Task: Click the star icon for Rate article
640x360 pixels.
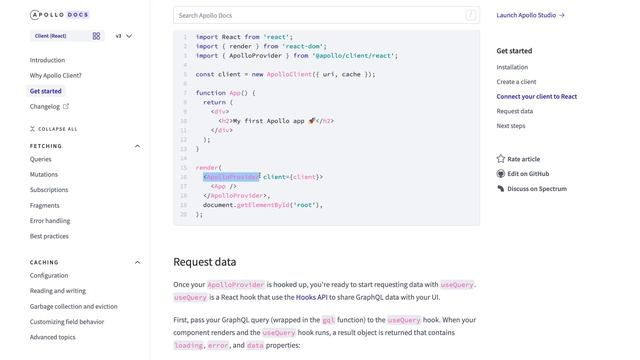Action: [x=501, y=159]
